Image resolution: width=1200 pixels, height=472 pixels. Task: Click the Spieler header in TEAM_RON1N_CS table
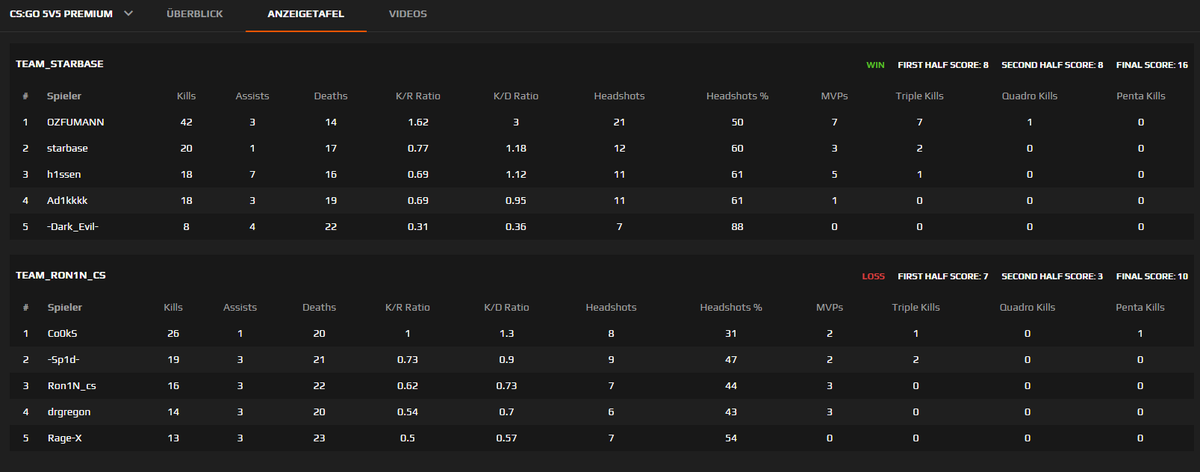pos(64,307)
